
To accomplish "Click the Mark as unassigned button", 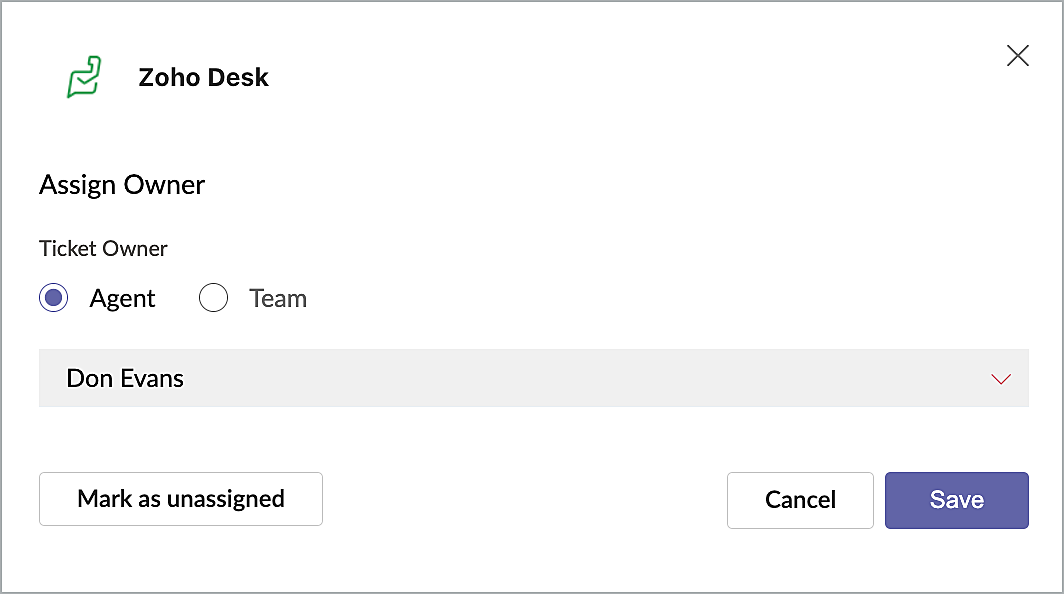I will point(181,499).
